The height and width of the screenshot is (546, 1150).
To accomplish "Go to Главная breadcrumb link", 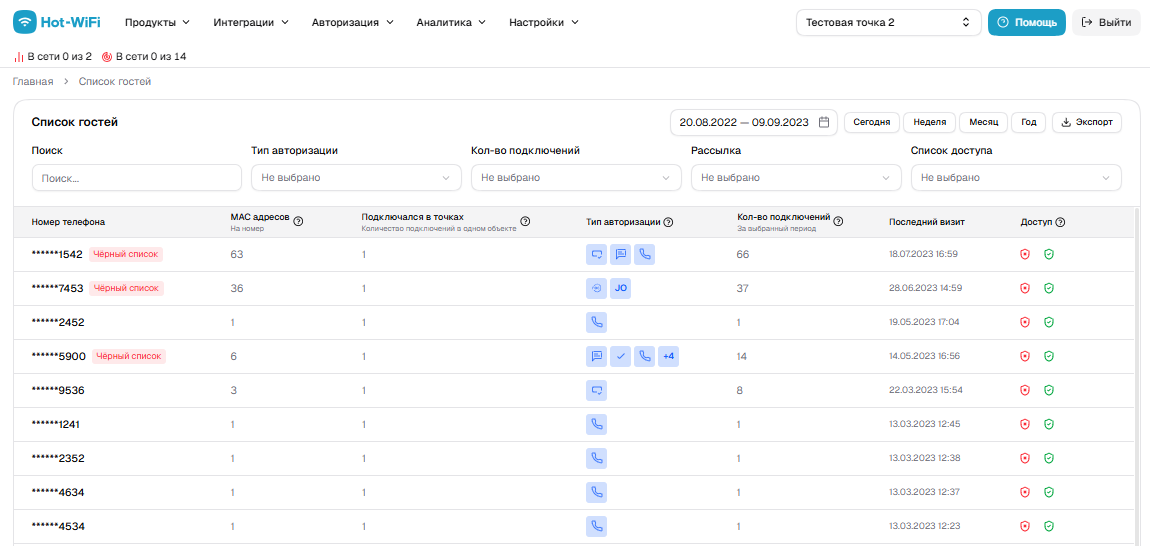I will tap(33, 81).
